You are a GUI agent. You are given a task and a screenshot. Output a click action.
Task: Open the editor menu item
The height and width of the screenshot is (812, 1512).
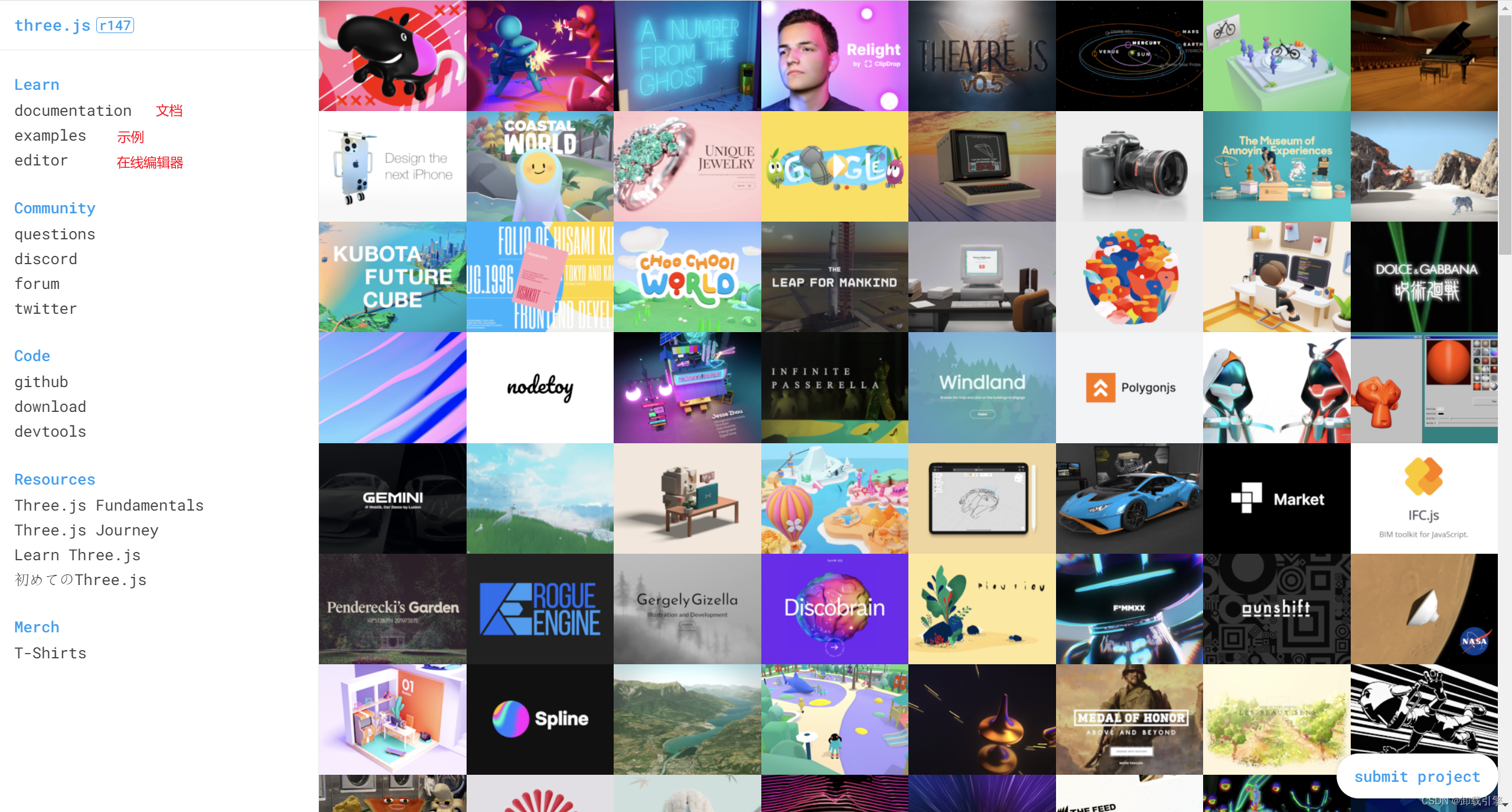(41, 160)
